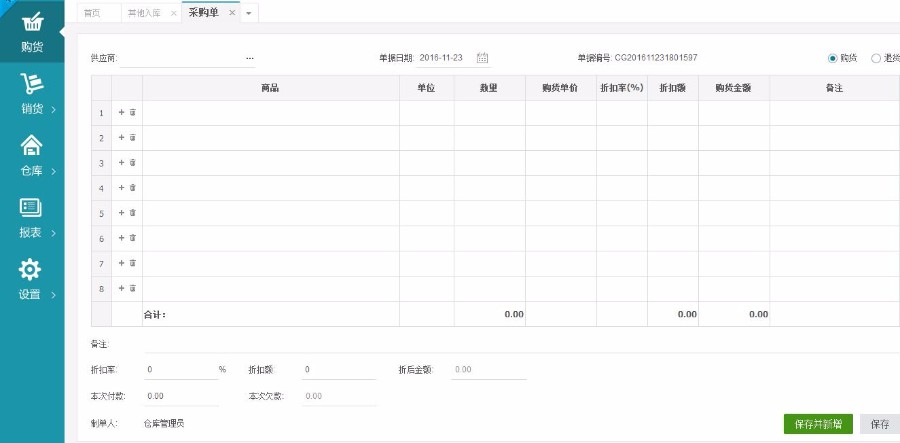Open the tab list dropdown arrow
900x443 pixels.
click(249, 13)
